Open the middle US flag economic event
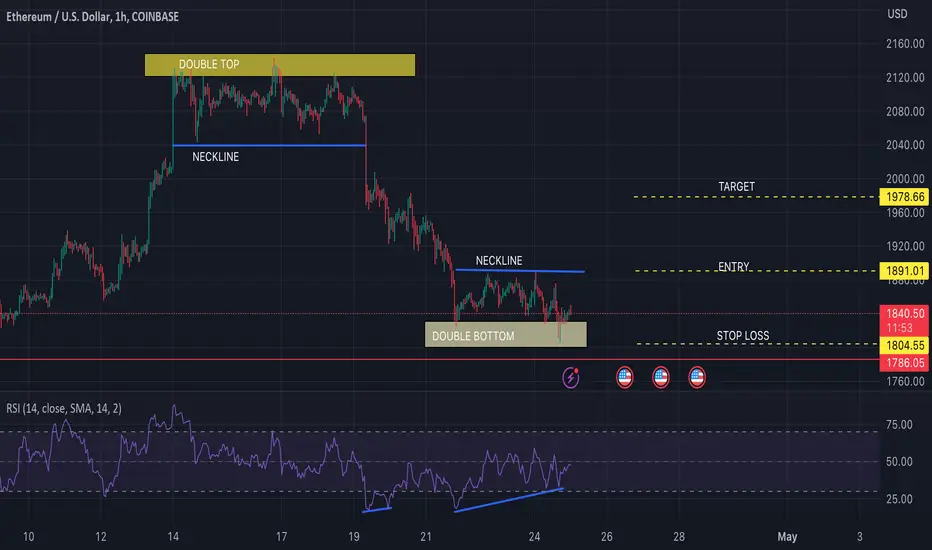The height and width of the screenshot is (550, 932). pos(660,377)
